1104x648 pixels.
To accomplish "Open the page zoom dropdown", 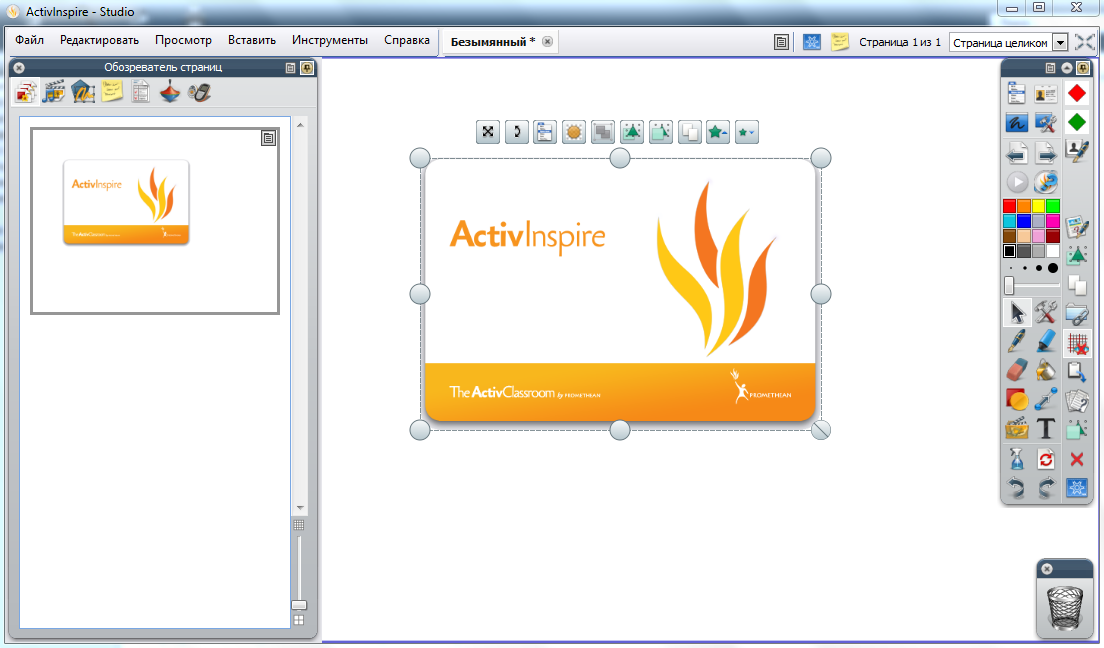I will (x=1060, y=43).
